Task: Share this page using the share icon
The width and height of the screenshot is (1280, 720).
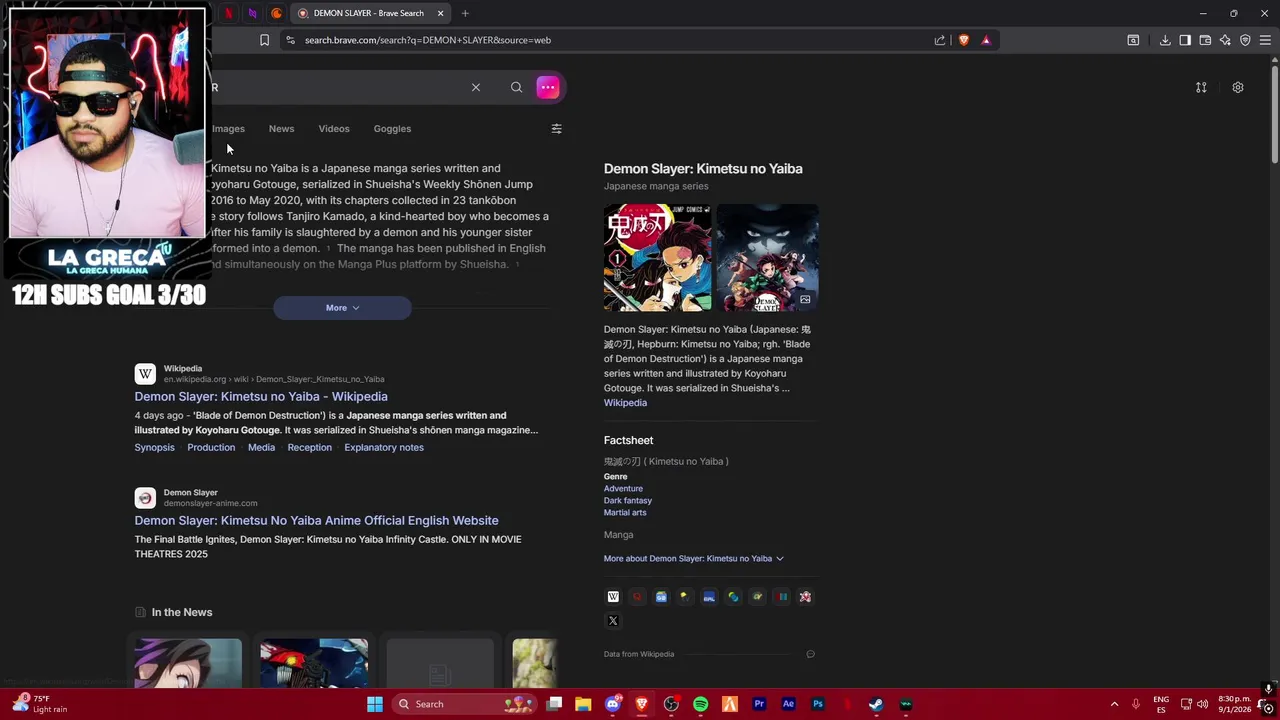Action: (x=940, y=40)
